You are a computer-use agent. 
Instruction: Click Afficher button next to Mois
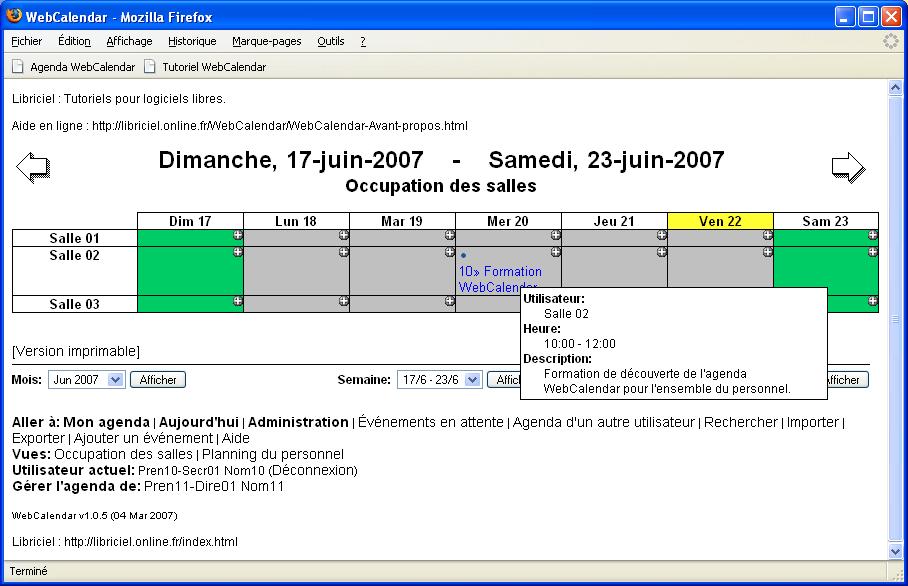[158, 380]
